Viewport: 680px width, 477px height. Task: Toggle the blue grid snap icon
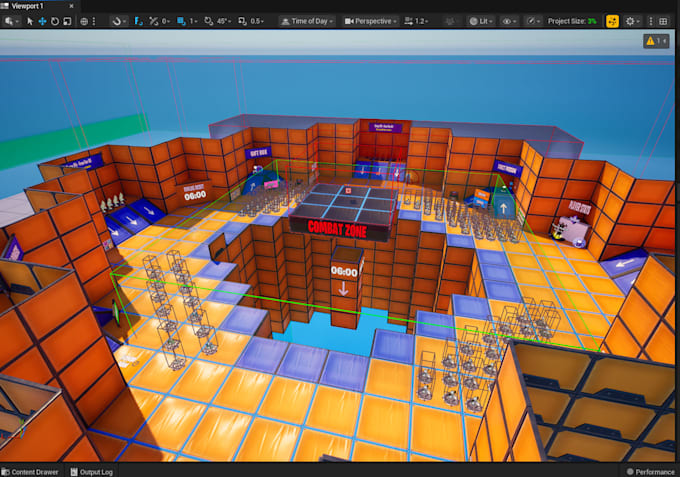tap(181, 21)
